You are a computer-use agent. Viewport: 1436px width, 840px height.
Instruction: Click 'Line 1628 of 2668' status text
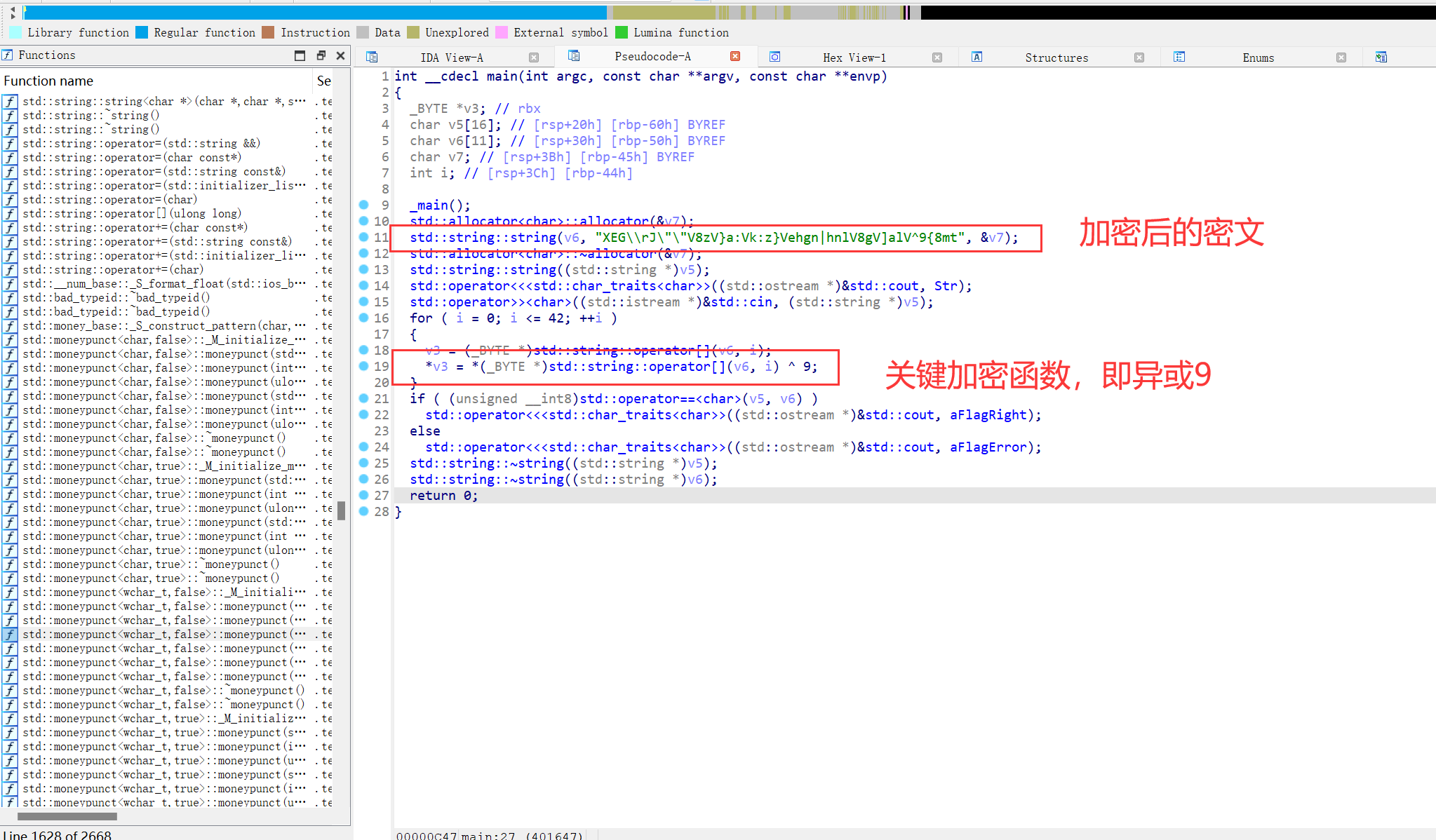pos(58,834)
